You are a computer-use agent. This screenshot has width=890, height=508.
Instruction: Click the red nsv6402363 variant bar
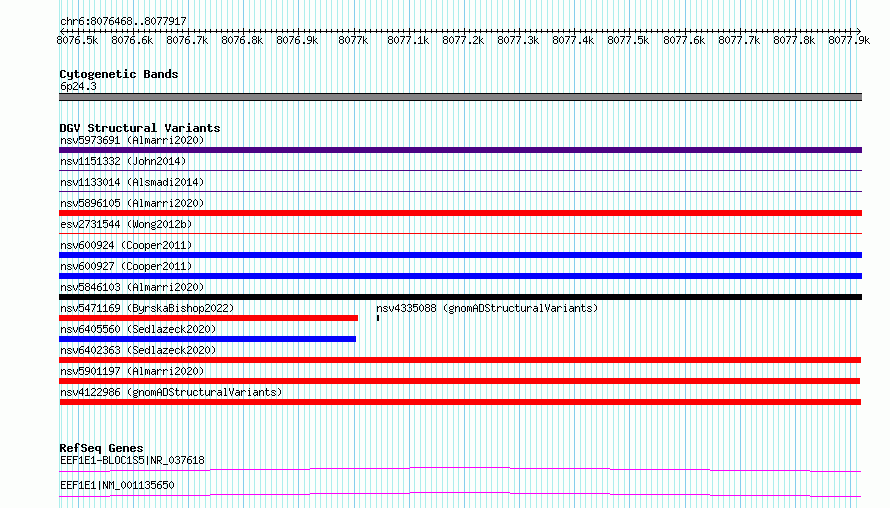(460, 360)
